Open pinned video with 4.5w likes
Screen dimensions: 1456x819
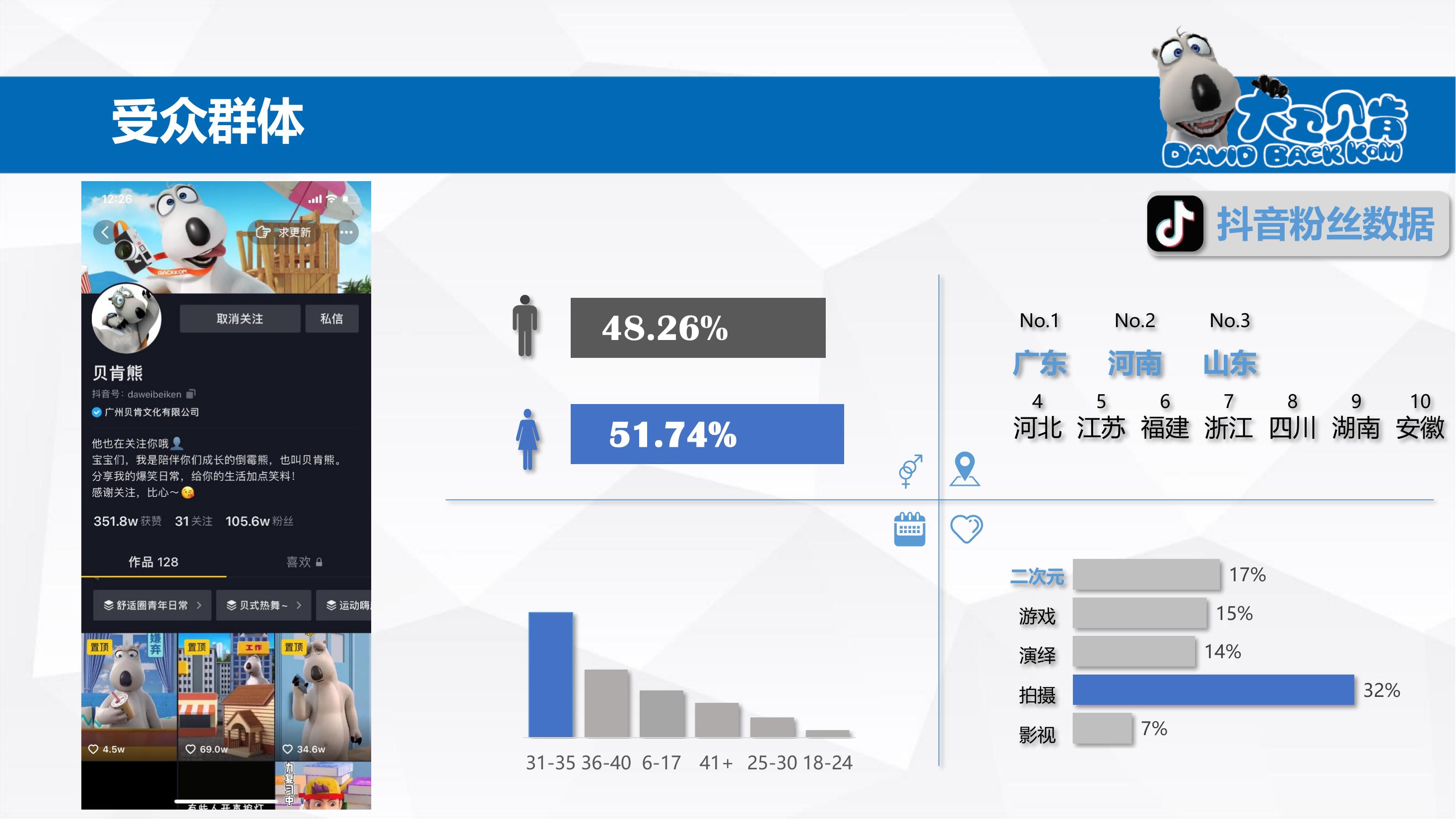pyautogui.click(x=130, y=697)
